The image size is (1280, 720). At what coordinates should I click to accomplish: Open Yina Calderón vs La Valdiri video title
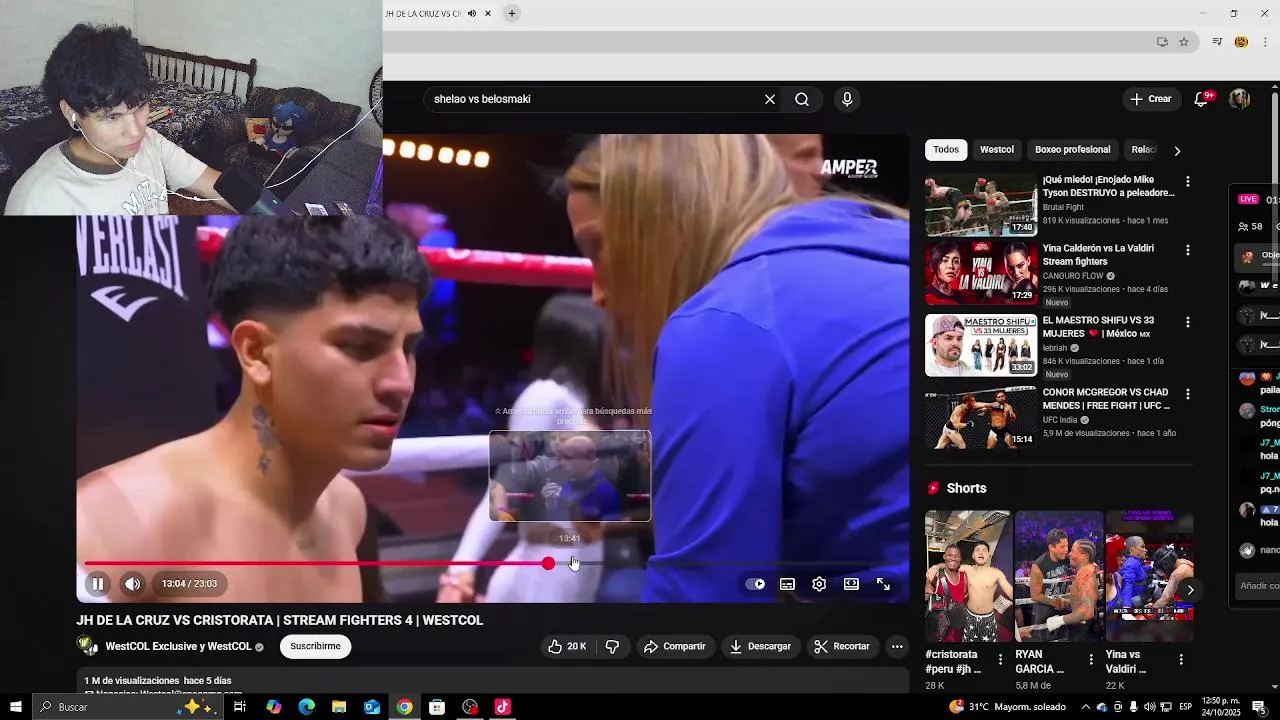pos(1098,255)
